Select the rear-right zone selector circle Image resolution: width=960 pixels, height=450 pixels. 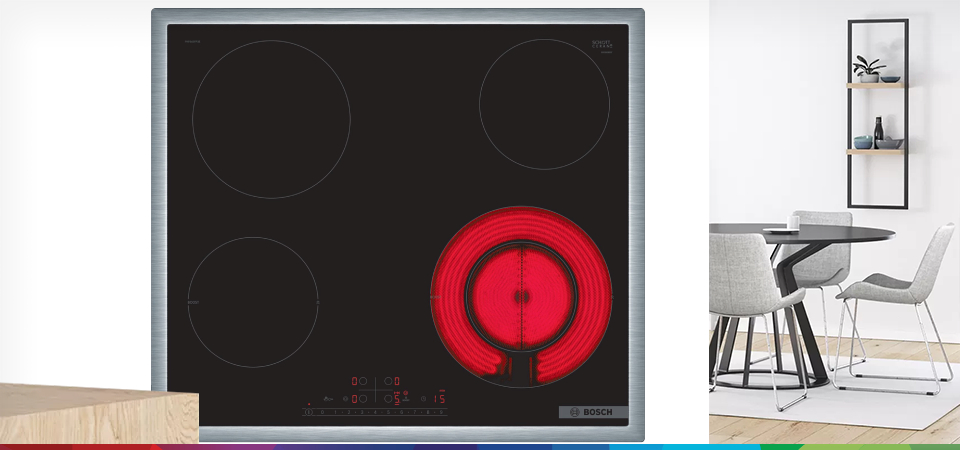[387, 381]
